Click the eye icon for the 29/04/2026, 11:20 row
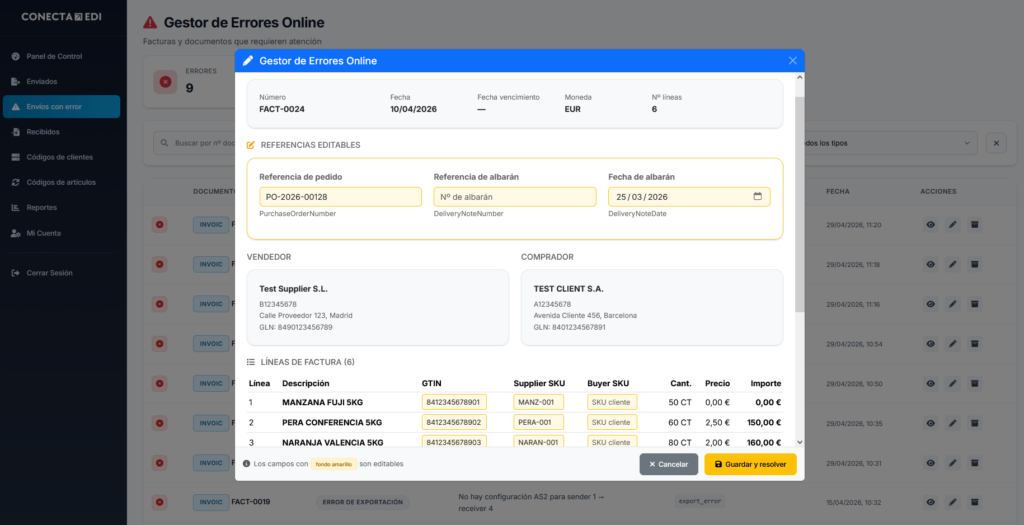Viewport: 1024px width, 525px height. (x=931, y=225)
